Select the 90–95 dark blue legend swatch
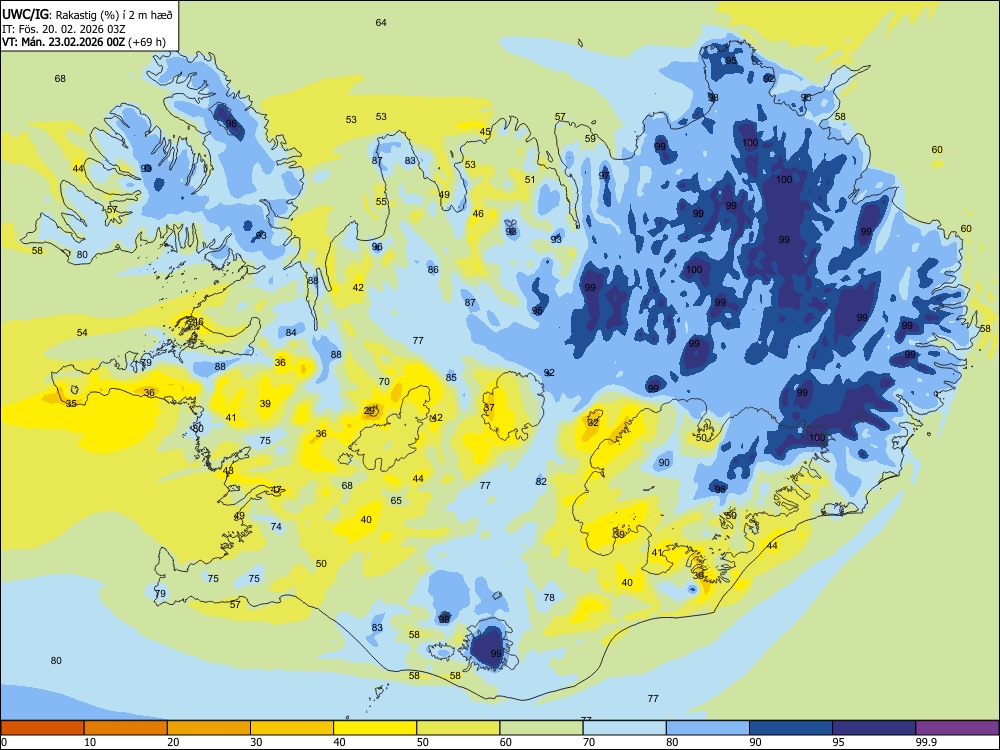The width and height of the screenshot is (1000, 750). pyautogui.click(x=791, y=728)
